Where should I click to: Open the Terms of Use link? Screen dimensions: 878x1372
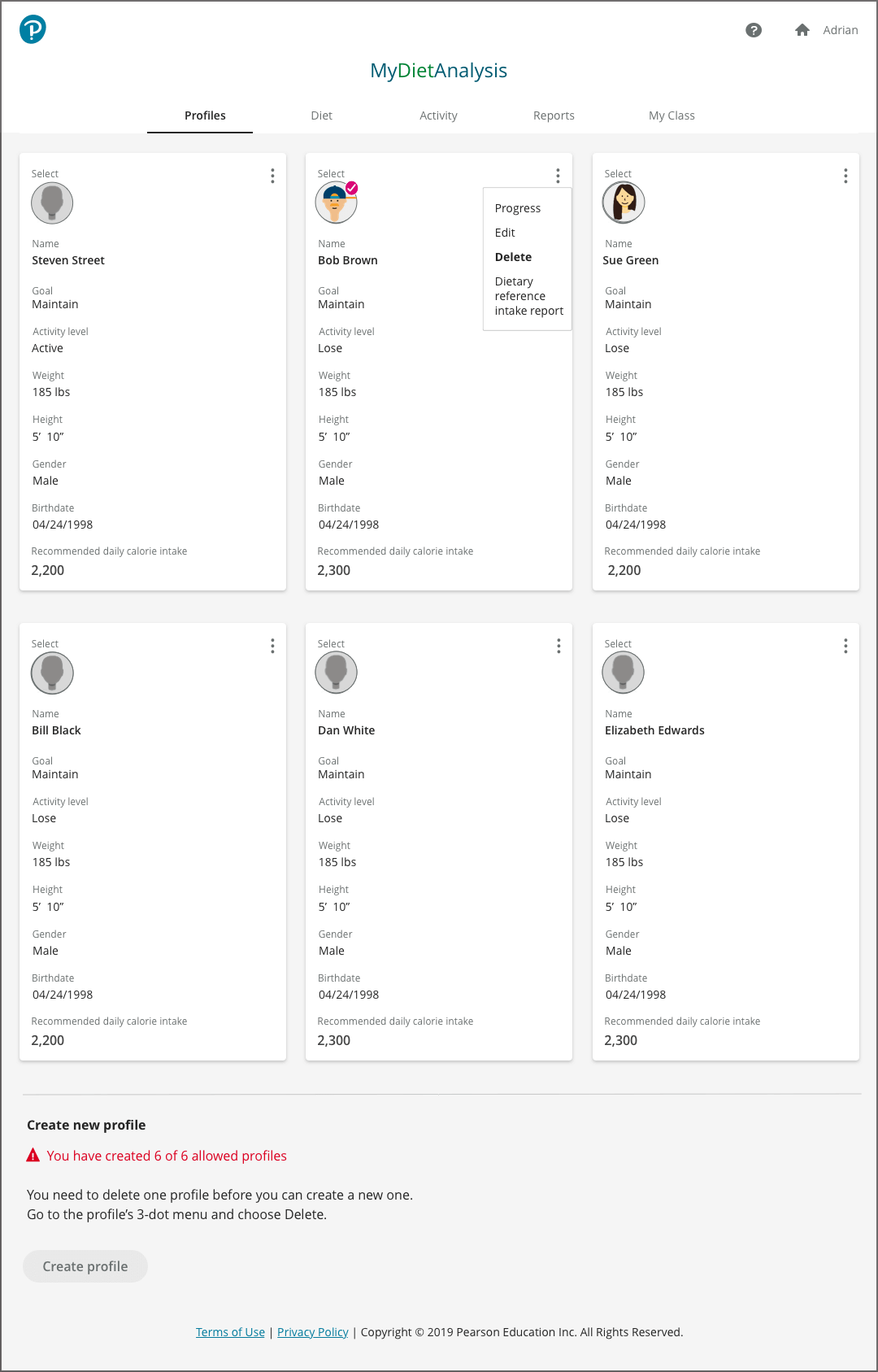230,1332
